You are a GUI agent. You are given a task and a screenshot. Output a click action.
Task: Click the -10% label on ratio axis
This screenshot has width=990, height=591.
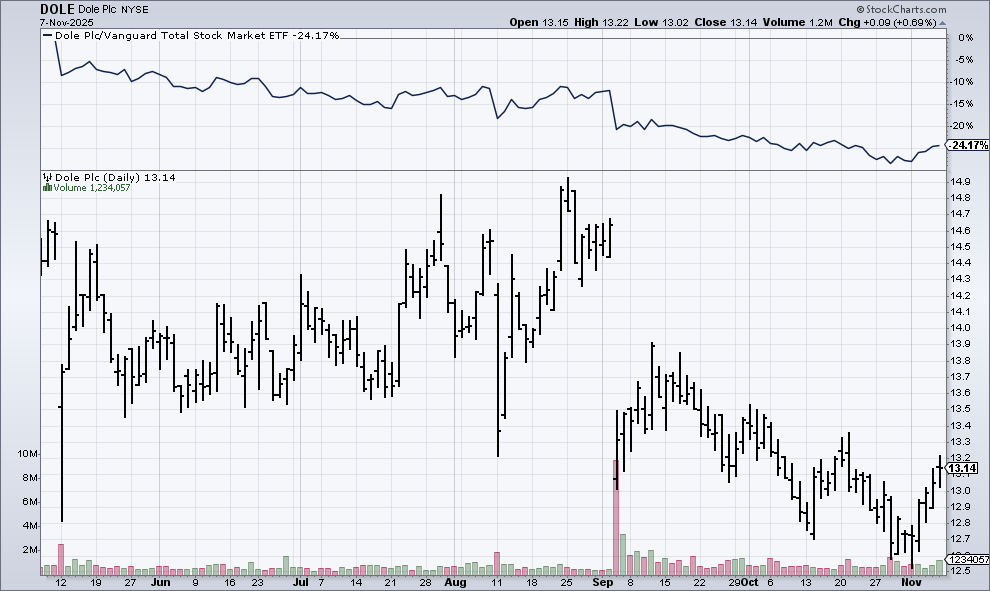coord(962,82)
